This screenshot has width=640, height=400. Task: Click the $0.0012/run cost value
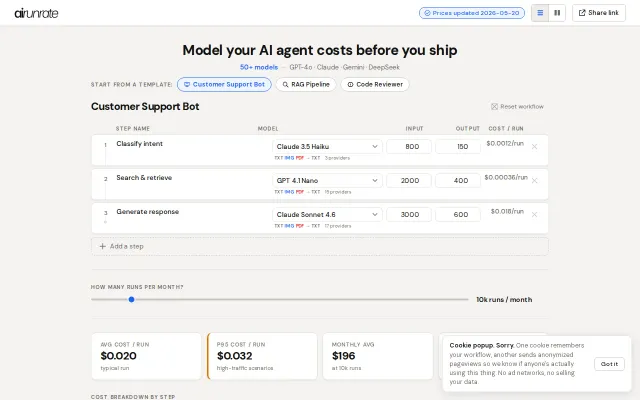(x=505, y=143)
